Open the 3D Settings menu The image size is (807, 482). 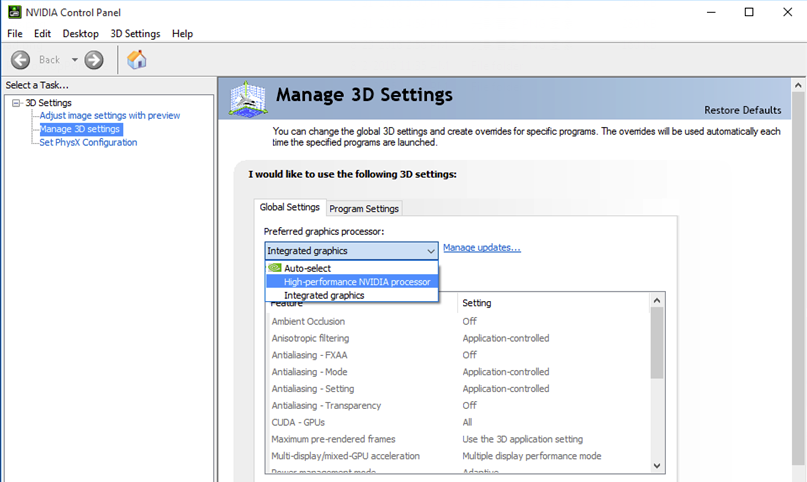tap(135, 34)
